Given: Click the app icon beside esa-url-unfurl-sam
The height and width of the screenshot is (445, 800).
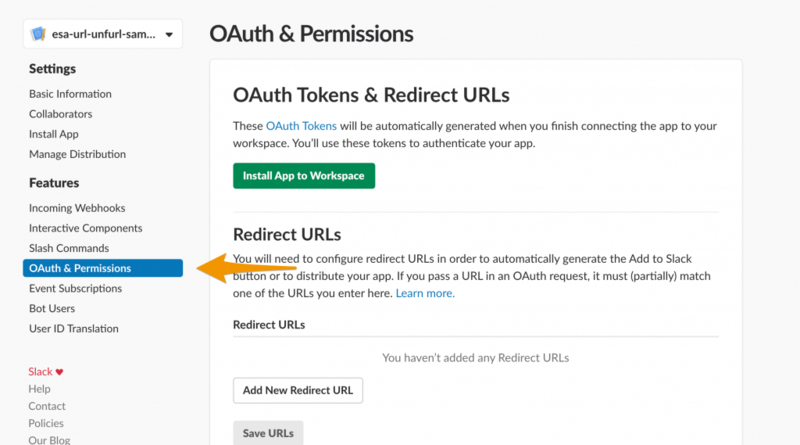Looking at the screenshot, I should tap(38, 34).
